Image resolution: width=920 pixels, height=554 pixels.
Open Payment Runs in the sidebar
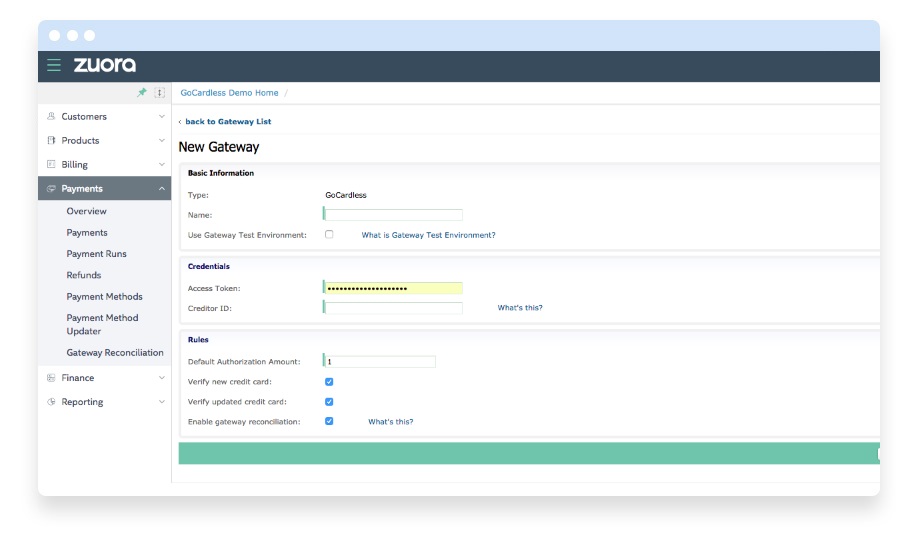click(x=96, y=254)
